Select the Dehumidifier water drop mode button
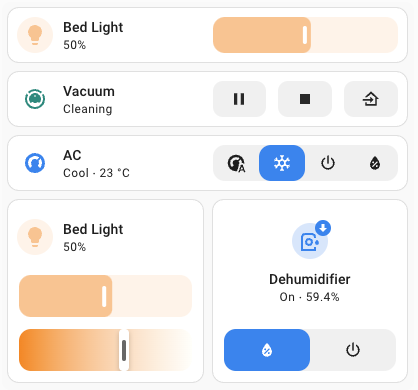The height and width of the screenshot is (390, 418). pos(267,350)
